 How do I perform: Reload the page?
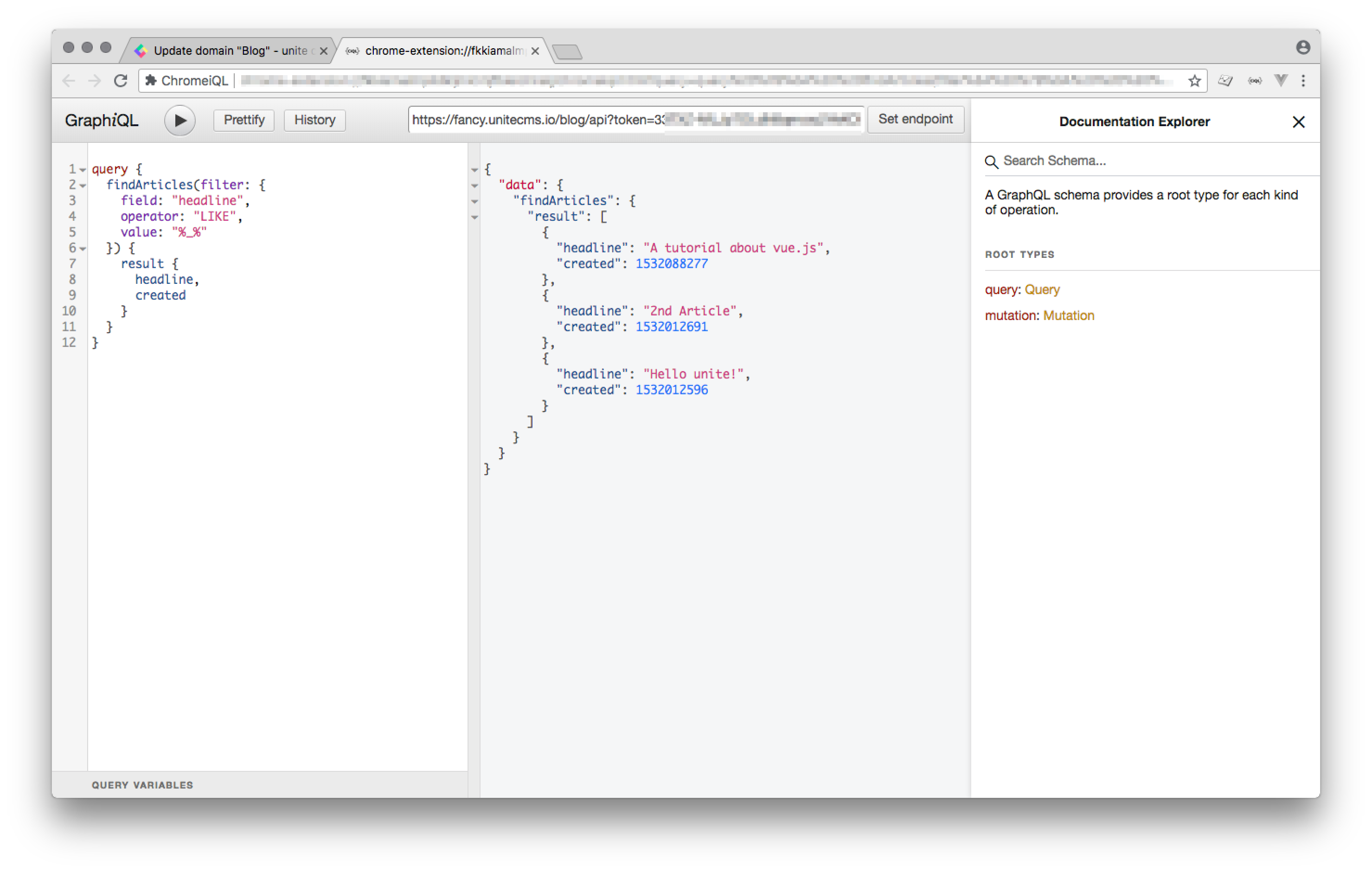click(x=121, y=80)
